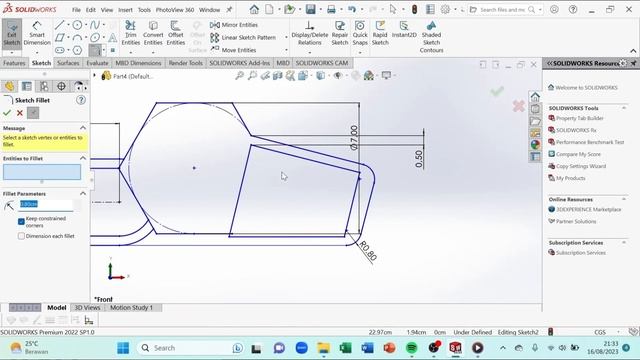The image size is (640, 360).
Task: Expand Part4 feature tree arrow
Action: (95, 76)
